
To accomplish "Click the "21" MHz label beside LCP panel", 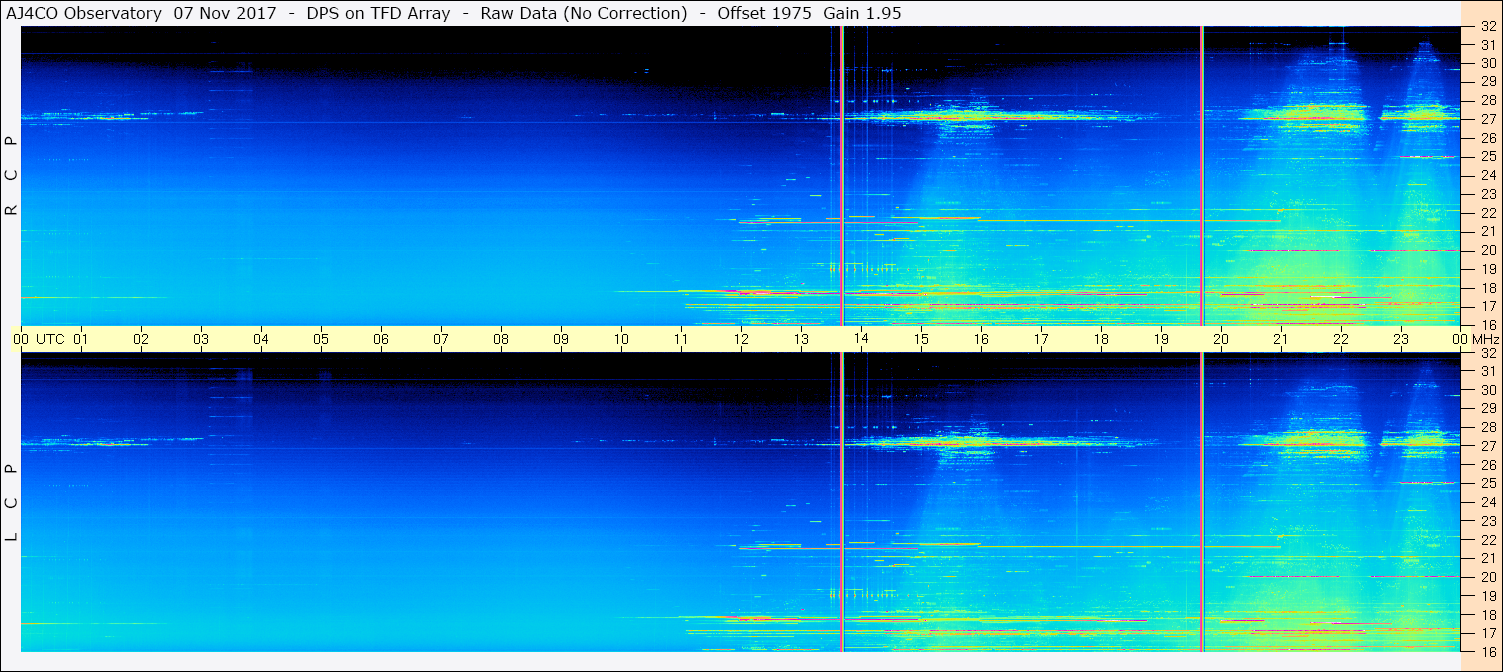I will 1488,558.
